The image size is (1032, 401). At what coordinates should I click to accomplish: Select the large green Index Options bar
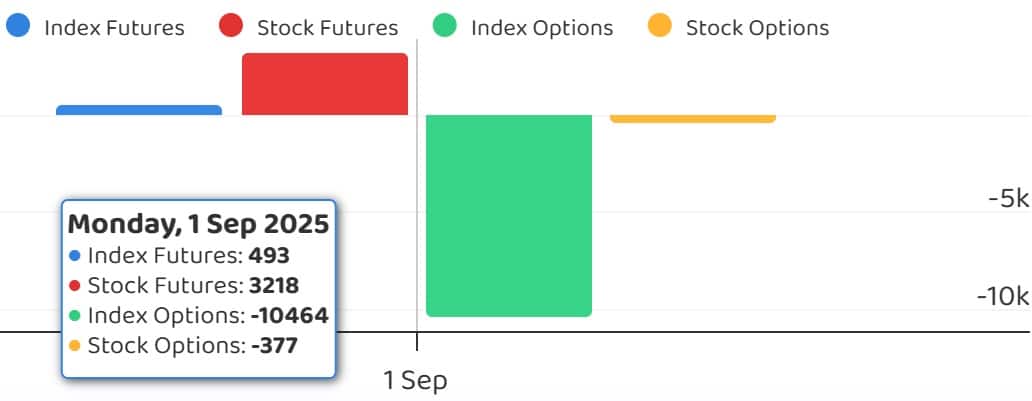tap(509, 215)
